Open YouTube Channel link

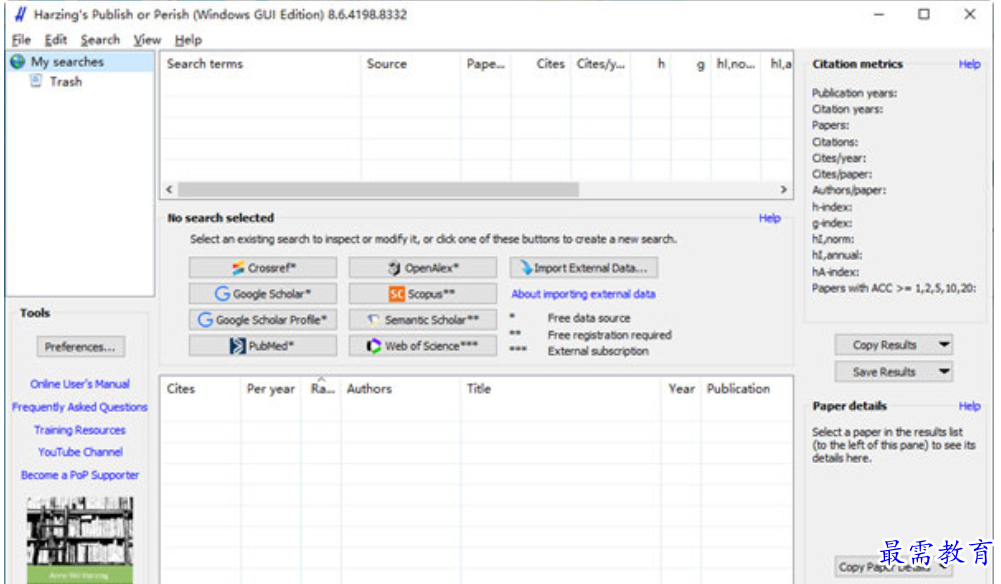click(x=80, y=452)
